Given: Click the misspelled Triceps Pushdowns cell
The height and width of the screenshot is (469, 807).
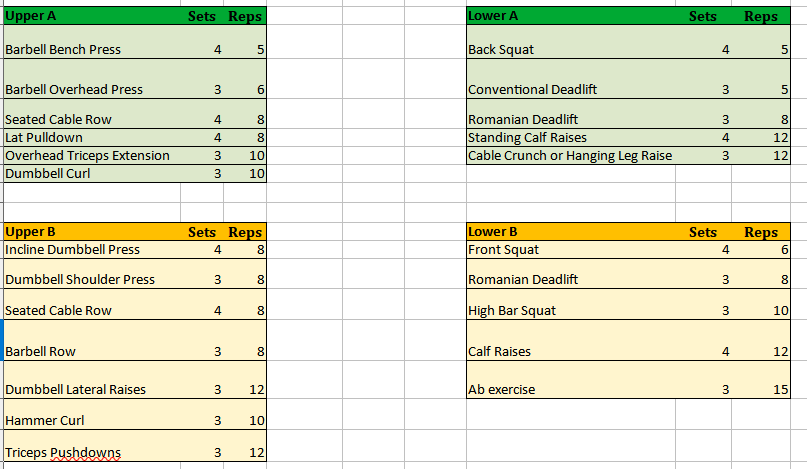Looking at the screenshot, I should click(x=92, y=446).
